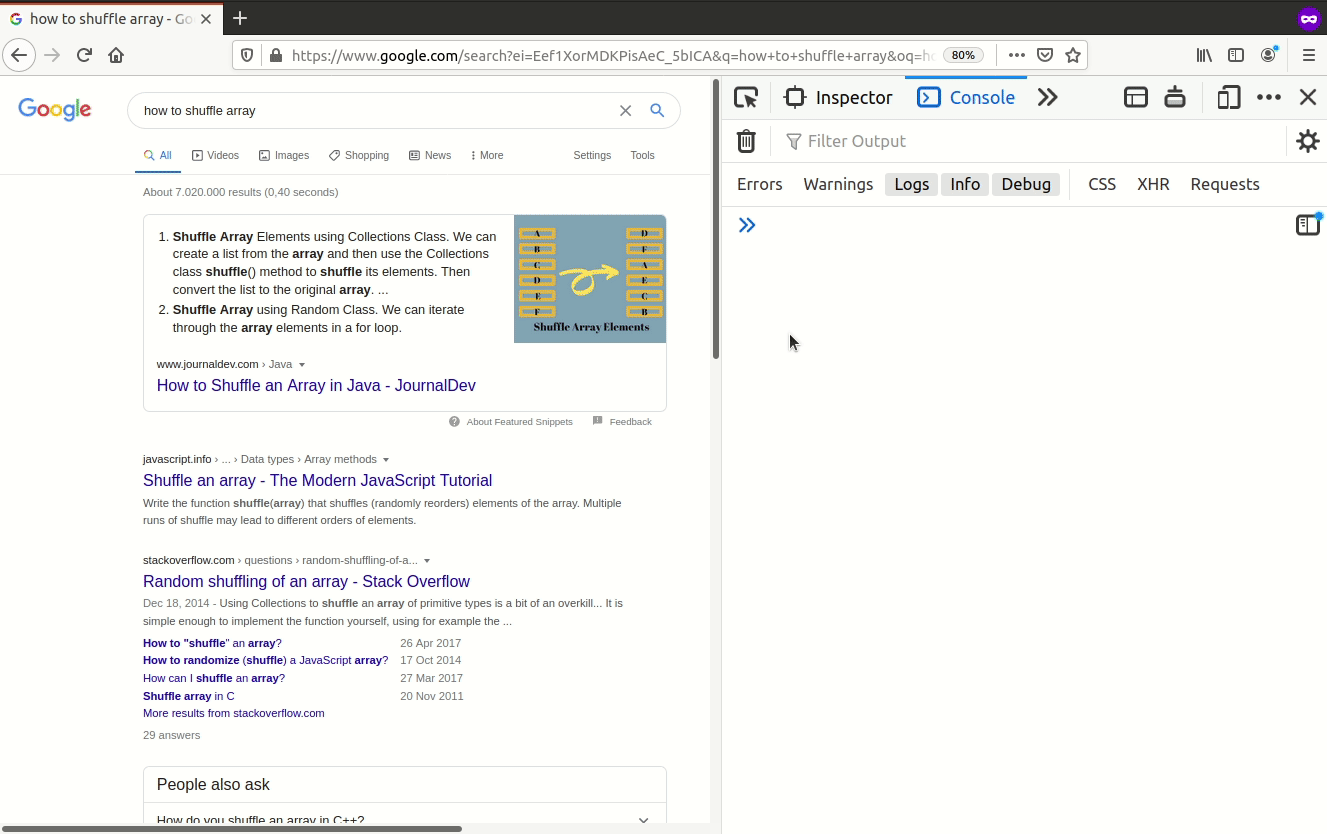The width and height of the screenshot is (1327, 834).
Task: Expand more DevTools tabs chevron
Action: coord(1047,97)
